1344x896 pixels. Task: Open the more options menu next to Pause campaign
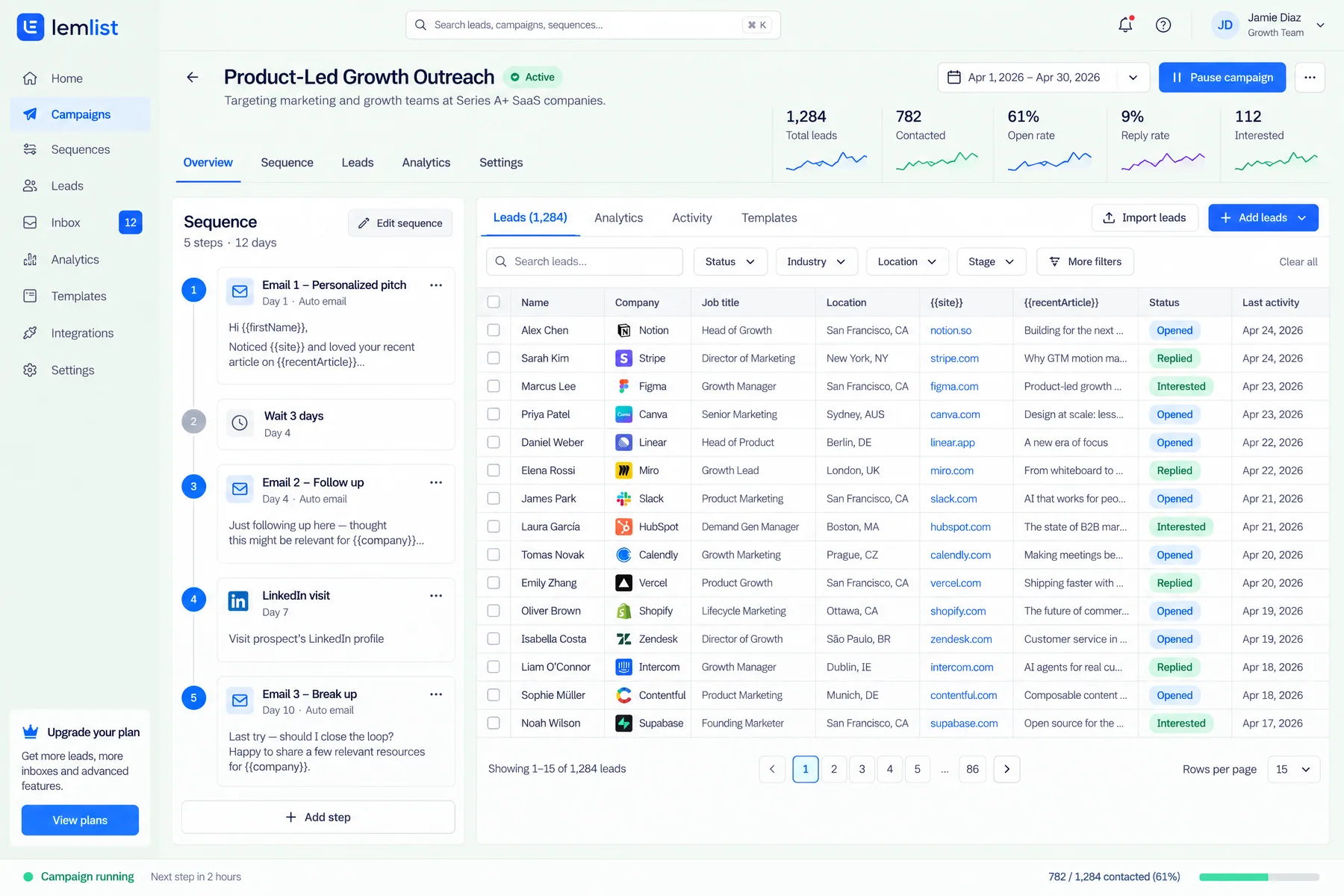[1310, 78]
